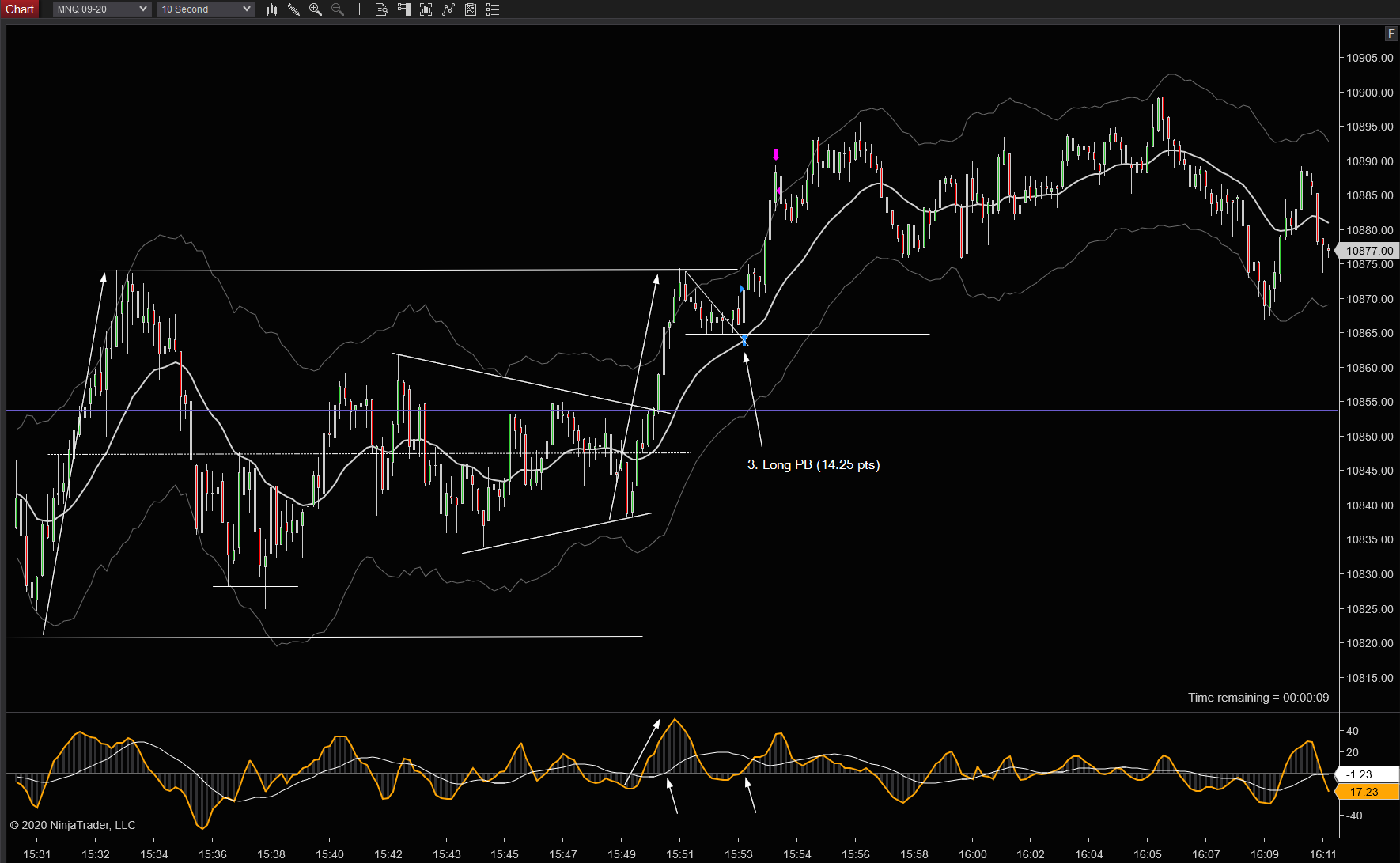The image size is (1400, 863).
Task: Click the 10840.00 price axis label
Action: (x=1370, y=505)
